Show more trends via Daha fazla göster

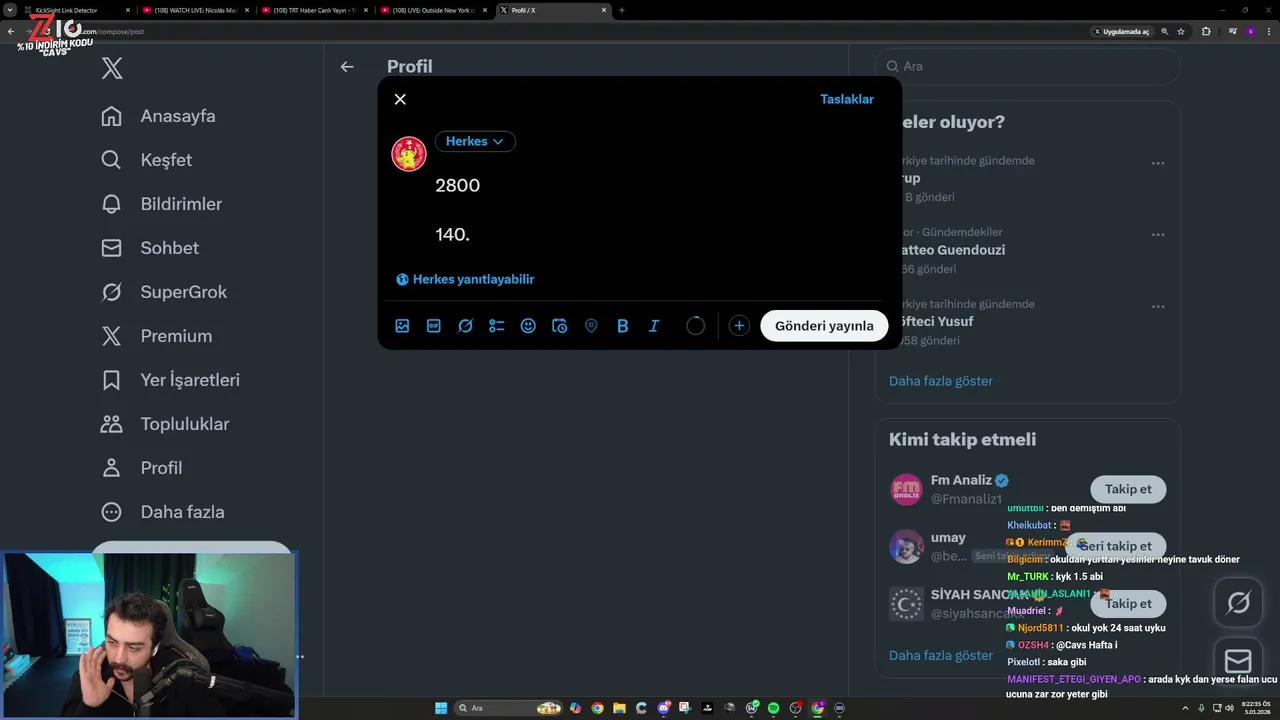point(941,381)
